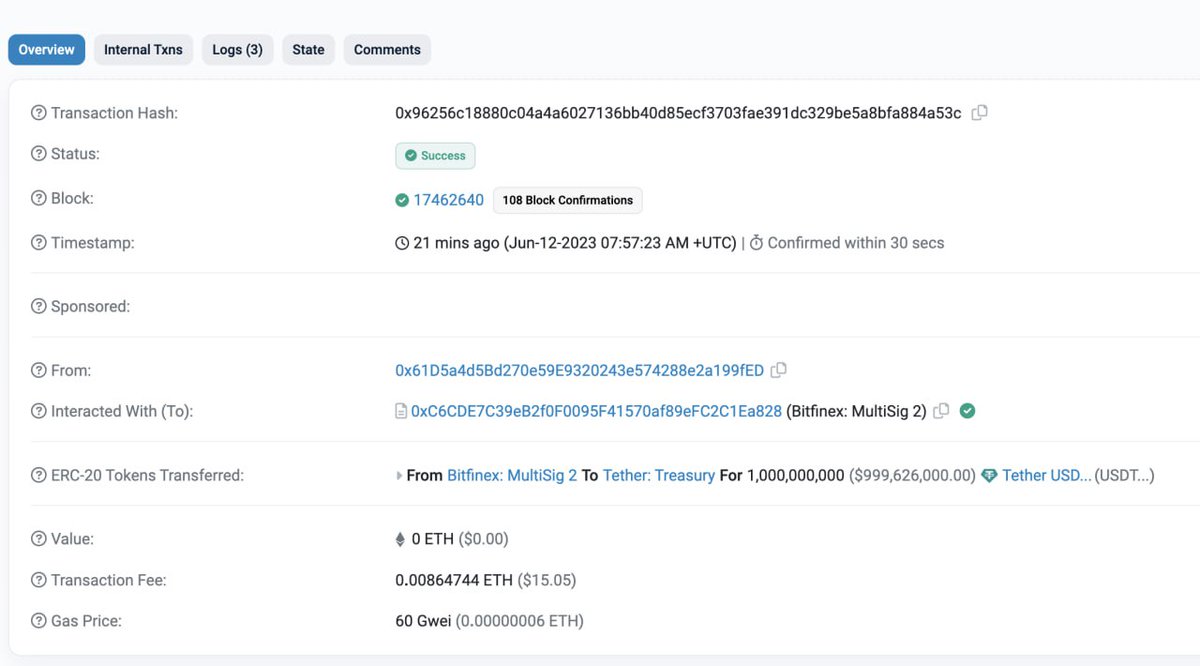
Task: Click help icon next to Gas Price
Action: click(x=39, y=621)
